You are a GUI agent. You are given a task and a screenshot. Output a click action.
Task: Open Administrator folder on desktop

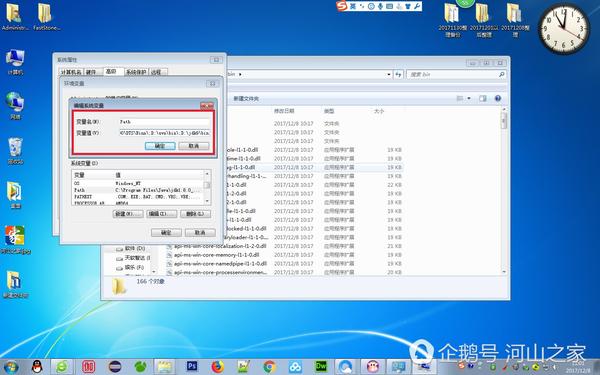[x=15, y=17]
